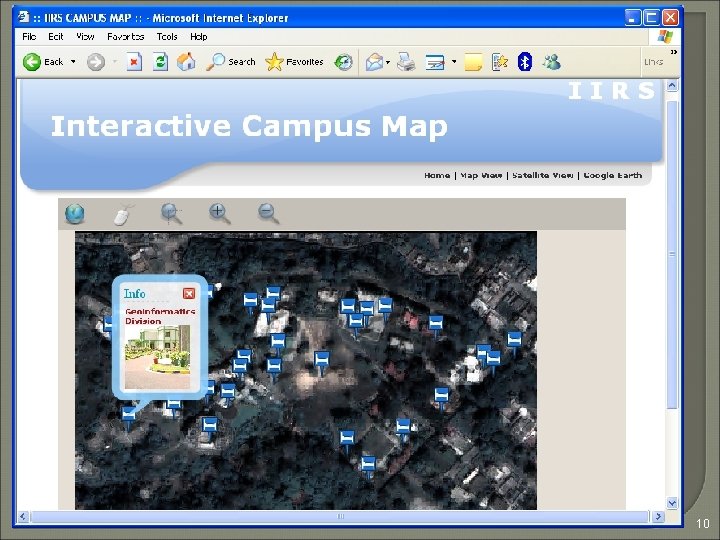Open the Messenger people icon

551,62
